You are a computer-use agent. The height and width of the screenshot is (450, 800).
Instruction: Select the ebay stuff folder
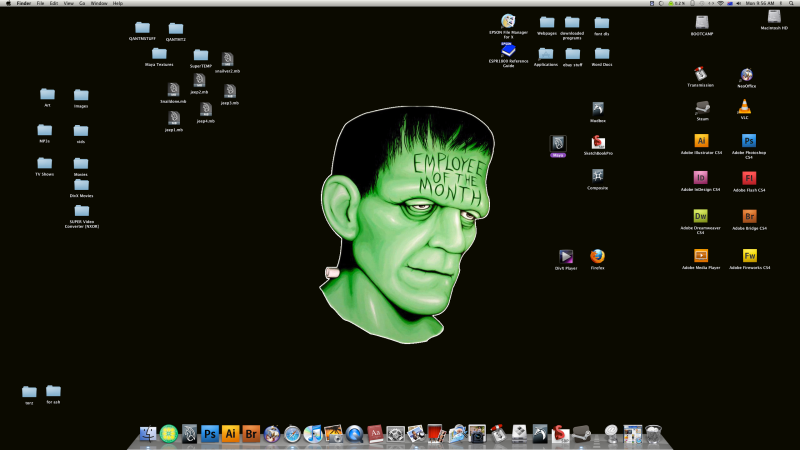pos(572,54)
